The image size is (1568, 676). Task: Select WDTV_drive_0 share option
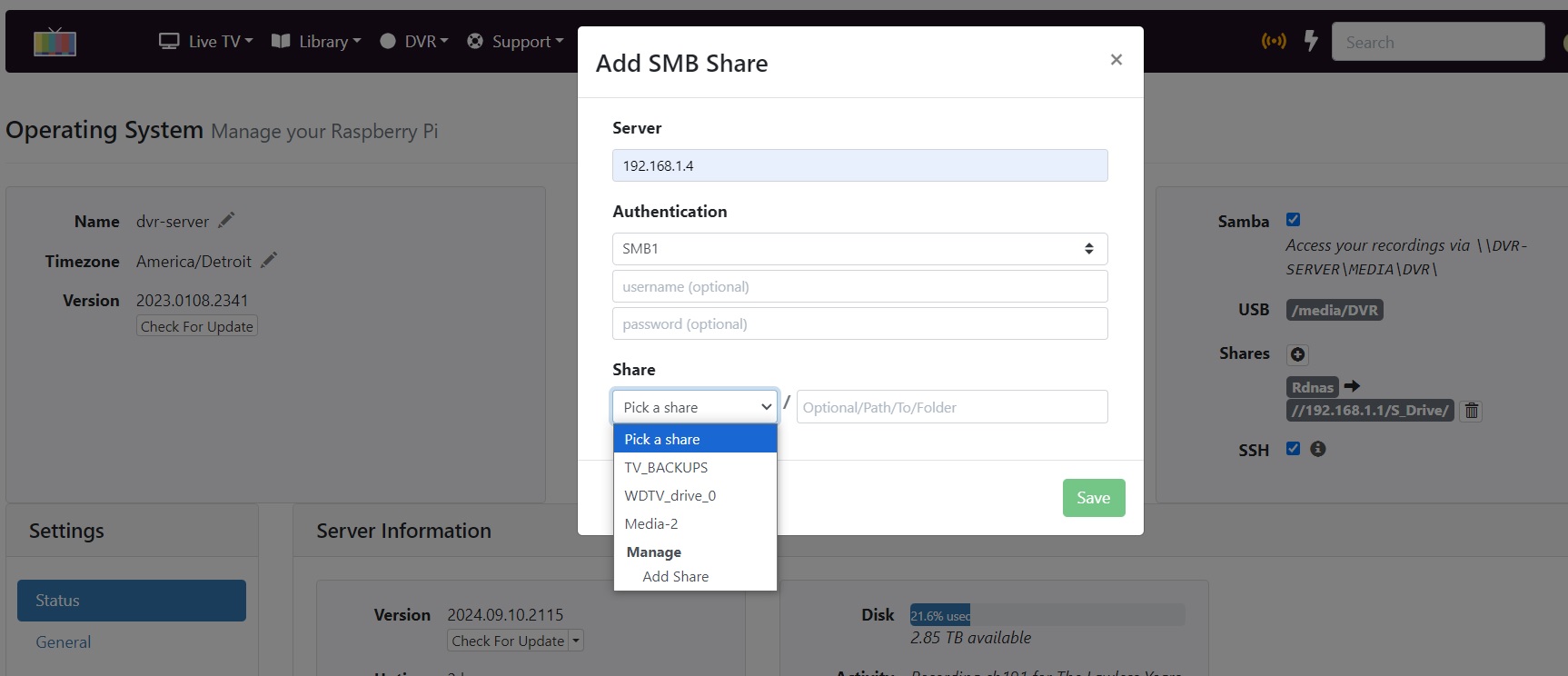point(670,495)
